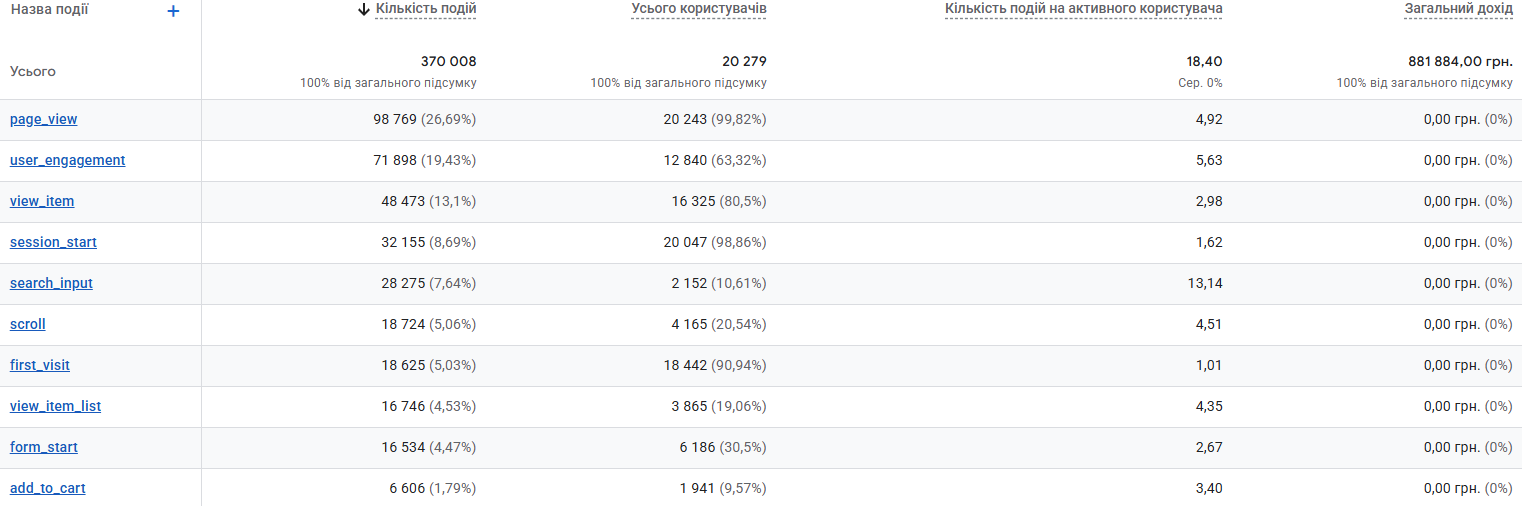The width and height of the screenshot is (1522, 506).
Task: Sort by Загальний дохід column header
Action: tap(1458, 10)
